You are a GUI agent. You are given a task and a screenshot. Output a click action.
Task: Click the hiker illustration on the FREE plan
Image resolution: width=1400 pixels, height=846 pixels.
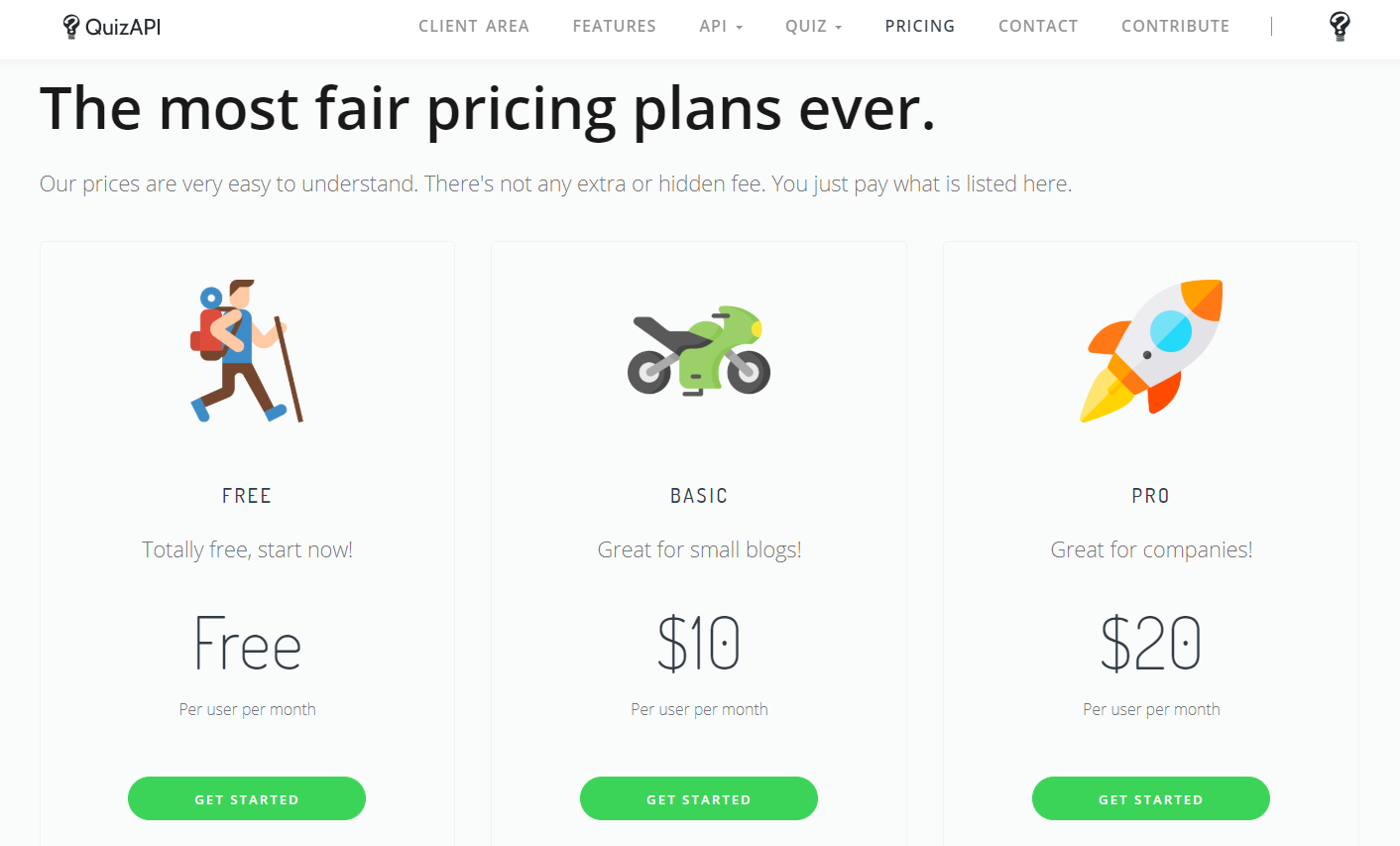click(246, 352)
